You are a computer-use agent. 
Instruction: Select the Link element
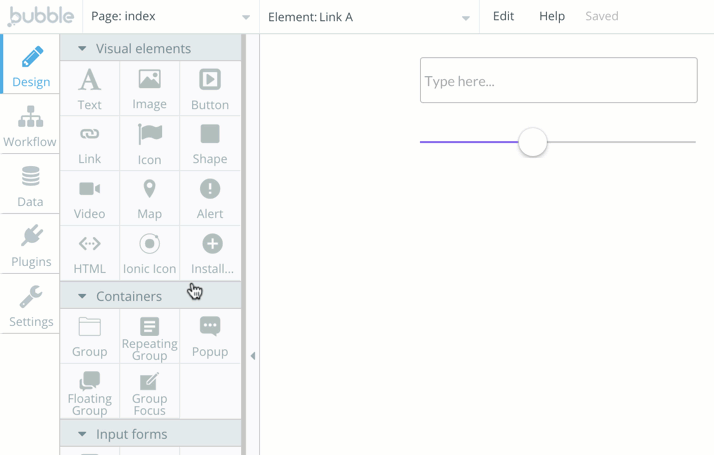click(x=89, y=143)
